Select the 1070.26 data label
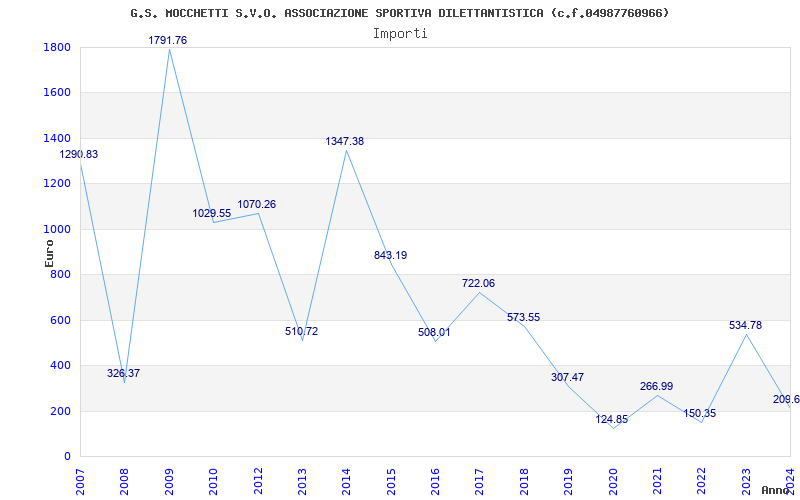Image resolution: width=800 pixels, height=500 pixels. pyautogui.click(x=257, y=204)
